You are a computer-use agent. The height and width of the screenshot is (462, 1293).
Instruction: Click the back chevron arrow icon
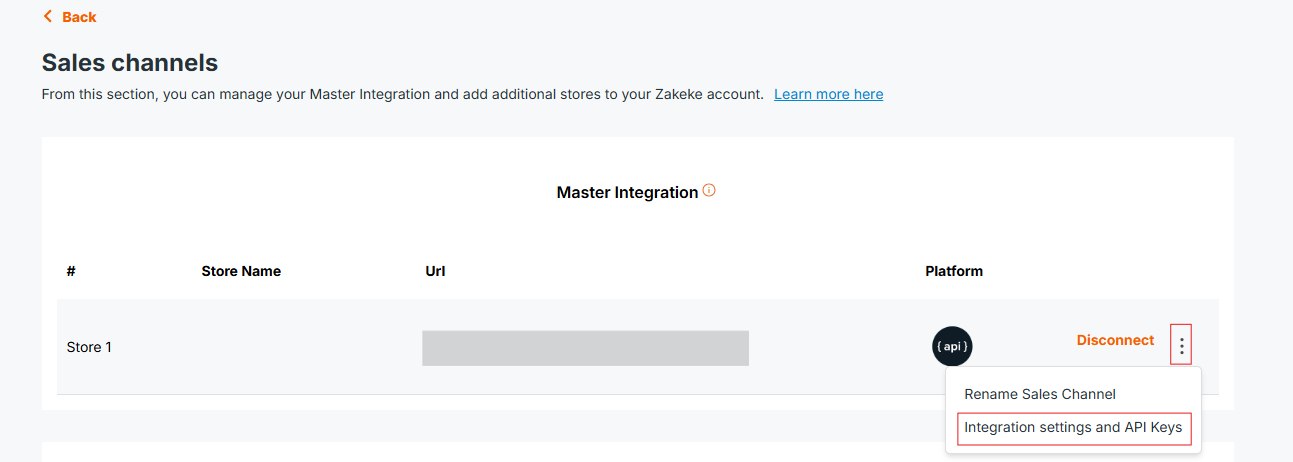[x=47, y=16]
